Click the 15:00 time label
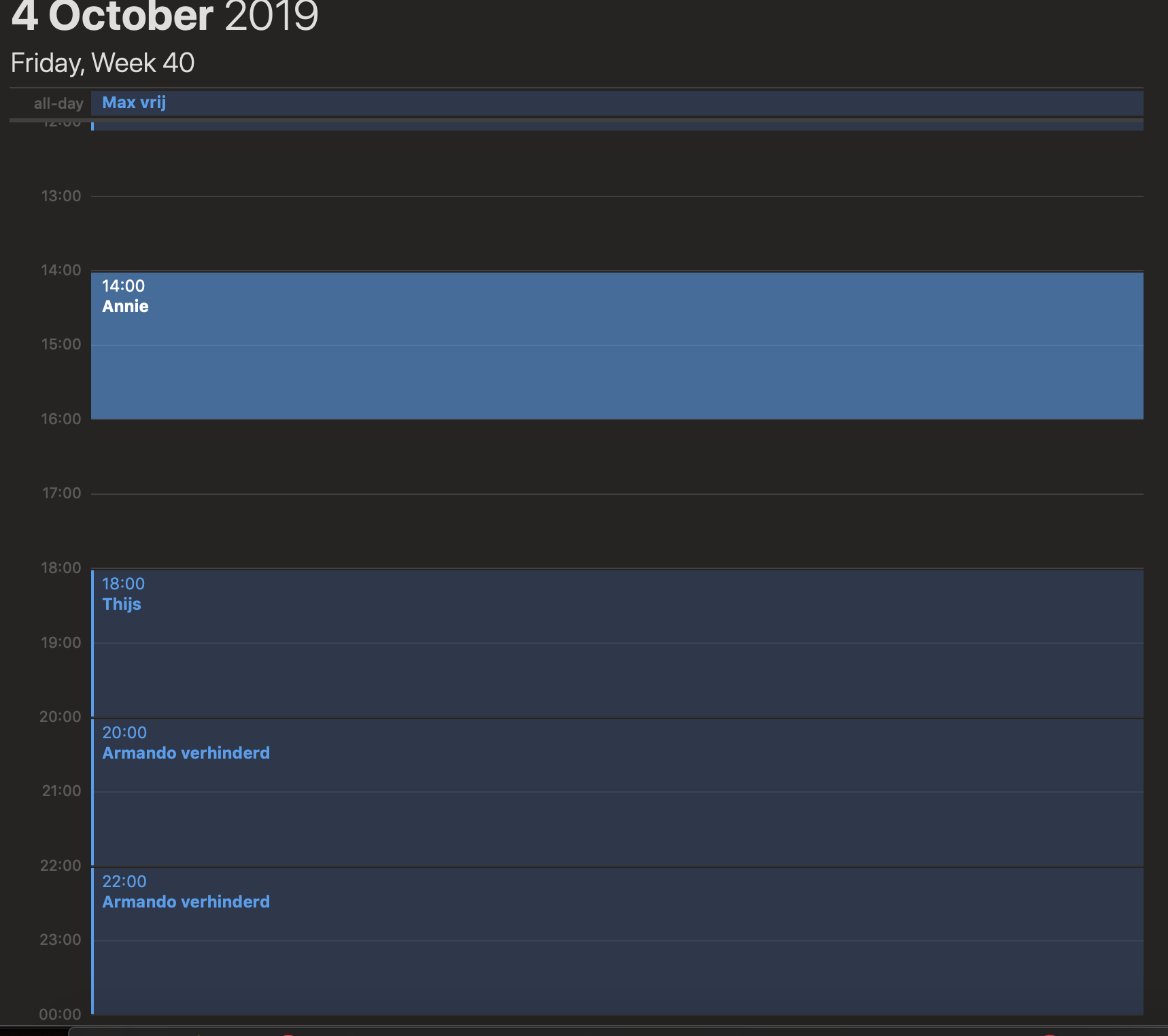This screenshot has width=1168, height=1036. point(61,345)
